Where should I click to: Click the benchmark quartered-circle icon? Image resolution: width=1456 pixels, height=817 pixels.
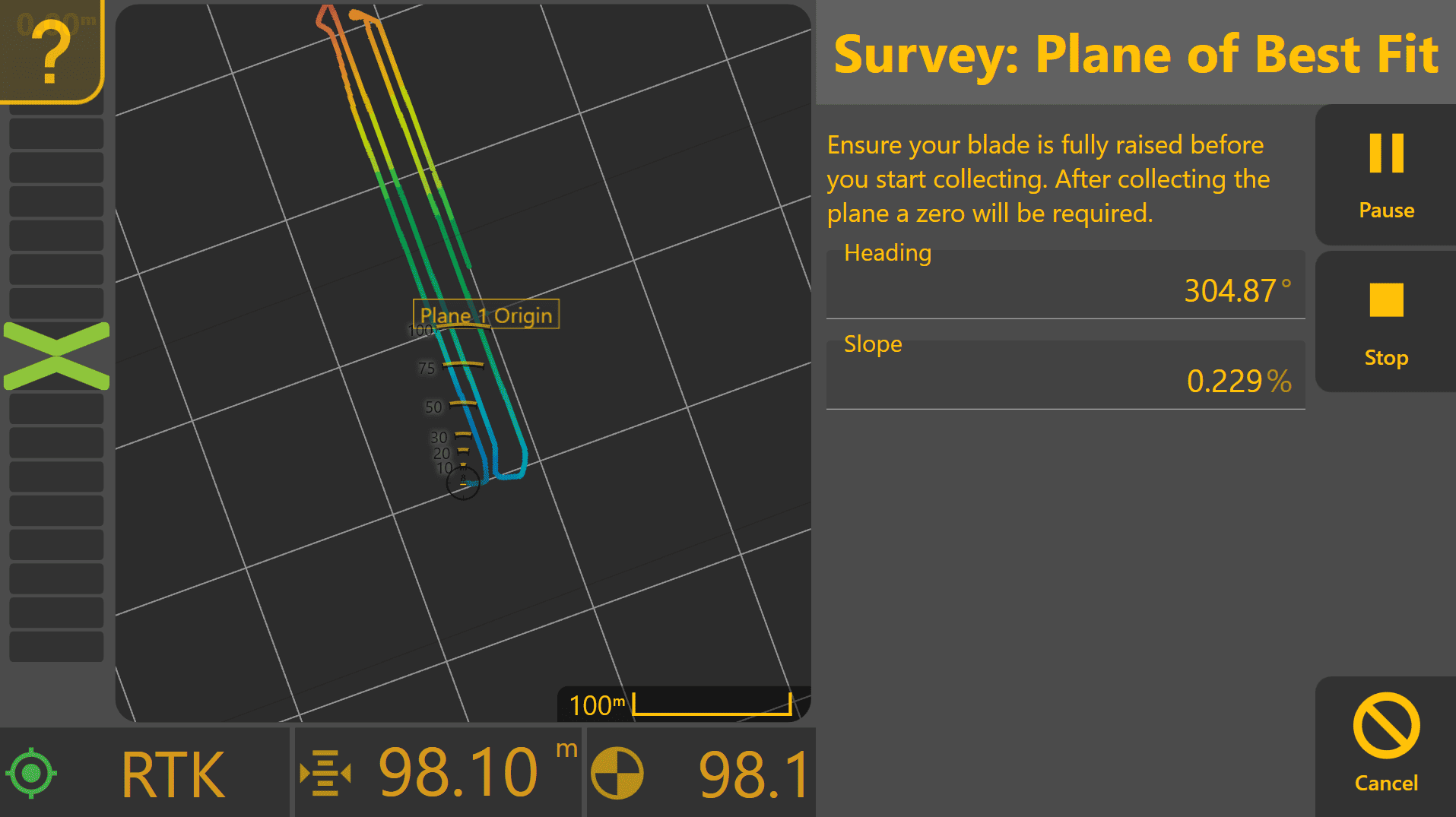(617, 774)
